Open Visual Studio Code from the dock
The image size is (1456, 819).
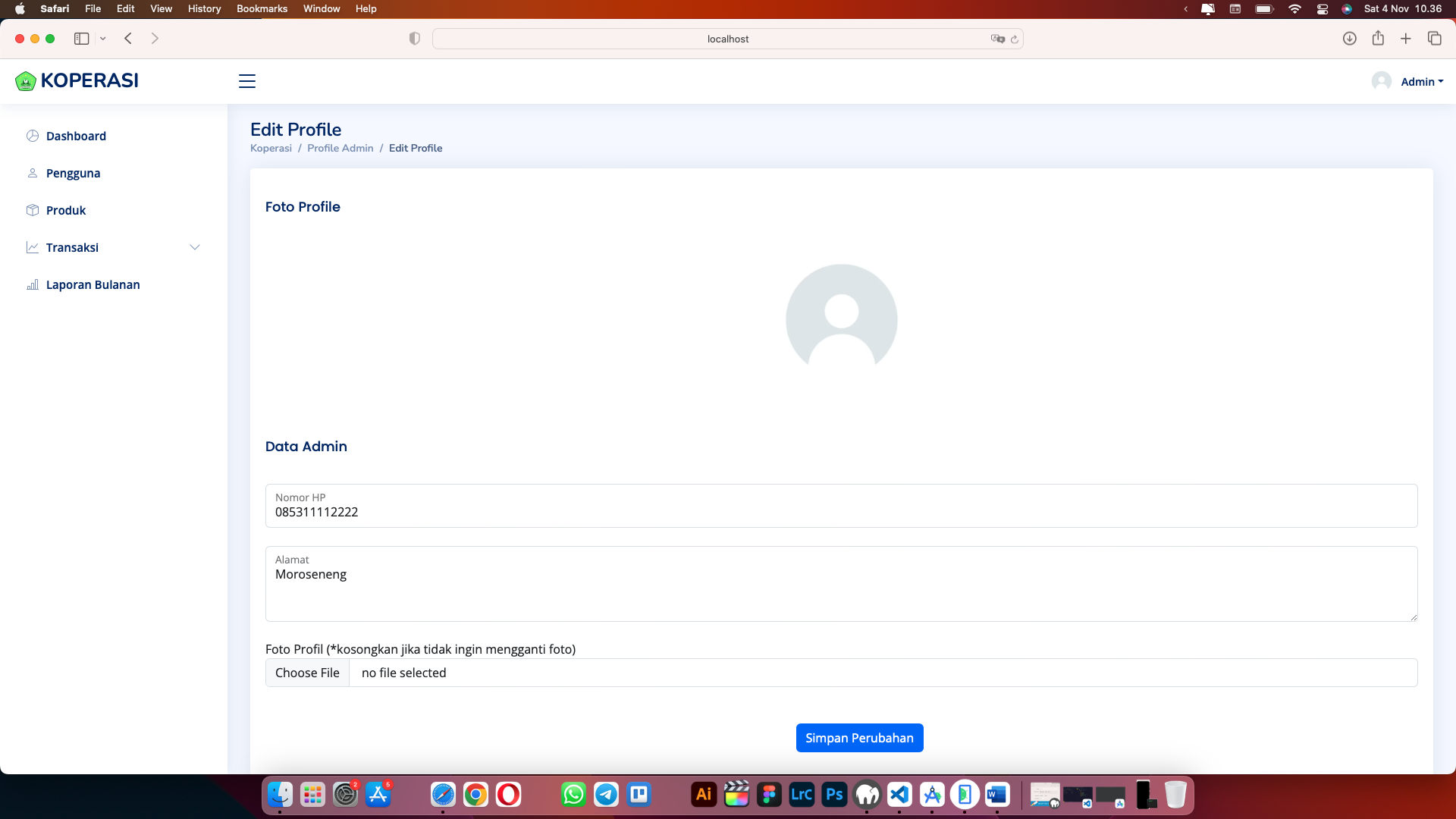tap(899, 795)
